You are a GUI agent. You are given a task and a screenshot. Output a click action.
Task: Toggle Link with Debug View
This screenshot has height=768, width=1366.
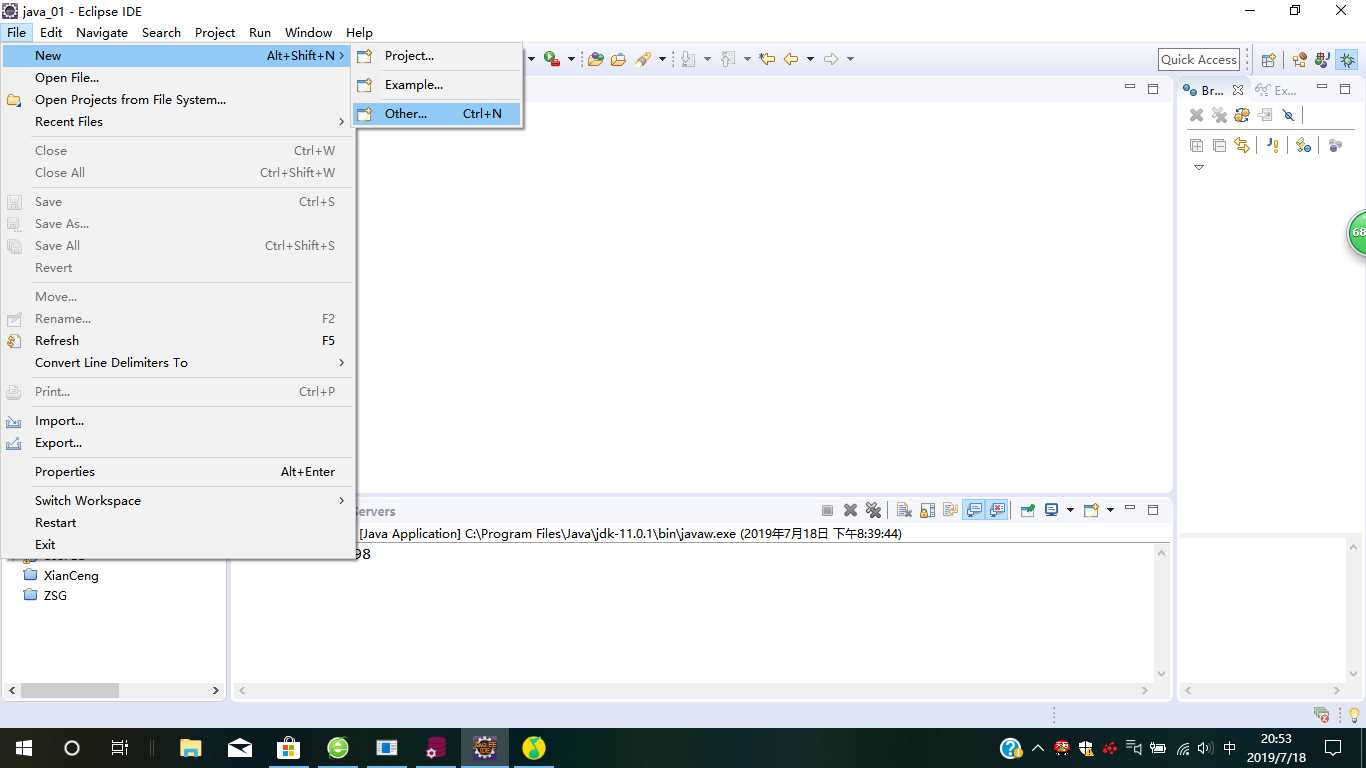click(x=1242, y=145)
